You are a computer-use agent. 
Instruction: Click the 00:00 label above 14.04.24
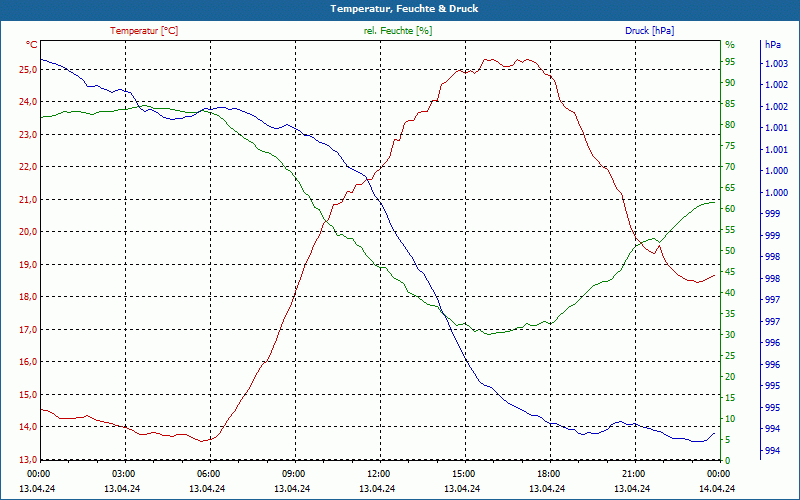(717, 474)
